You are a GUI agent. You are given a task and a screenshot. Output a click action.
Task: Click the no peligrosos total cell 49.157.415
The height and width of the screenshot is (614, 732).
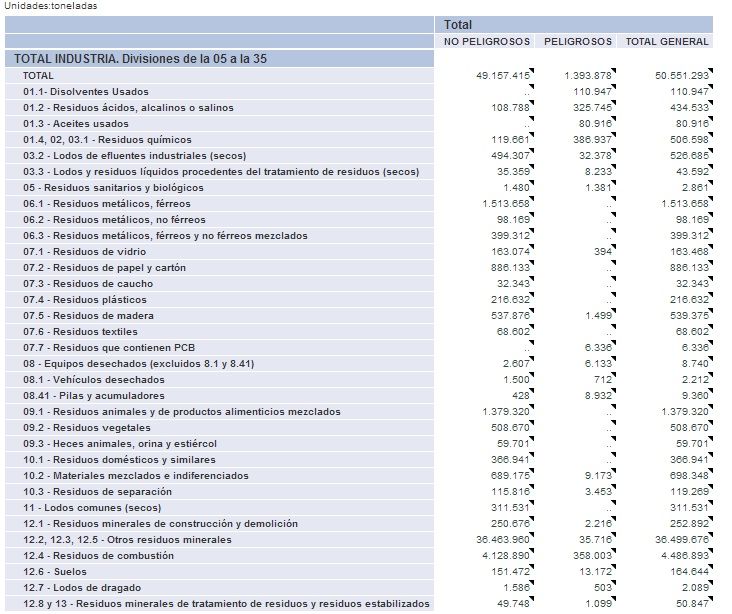[502, 76]
